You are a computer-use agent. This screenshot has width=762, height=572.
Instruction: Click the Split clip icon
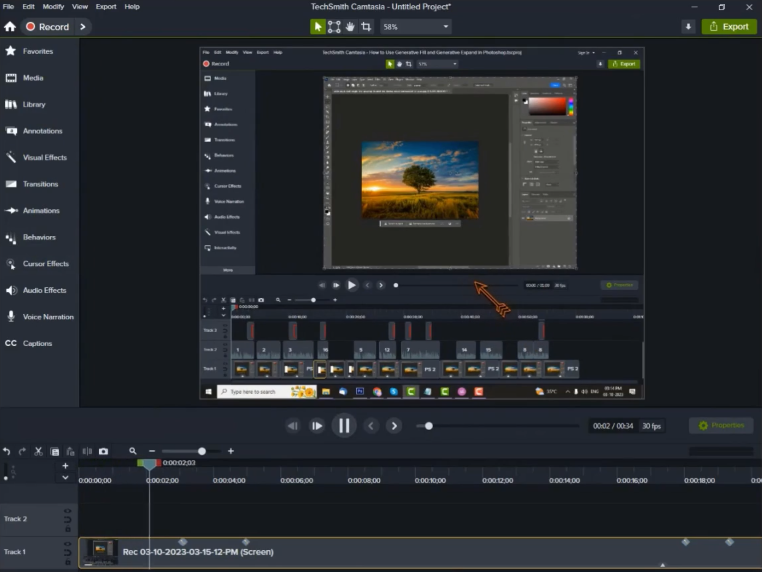(87, 451)
